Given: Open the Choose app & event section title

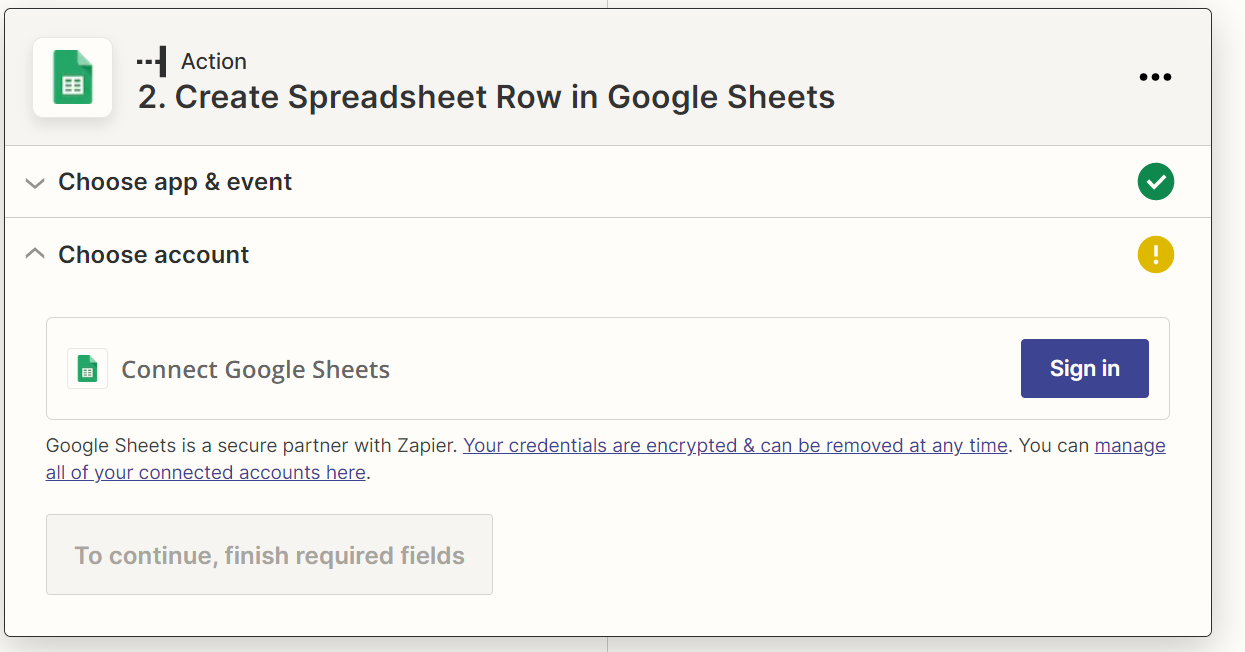Looking at the screenshot, I should [175, 182].
